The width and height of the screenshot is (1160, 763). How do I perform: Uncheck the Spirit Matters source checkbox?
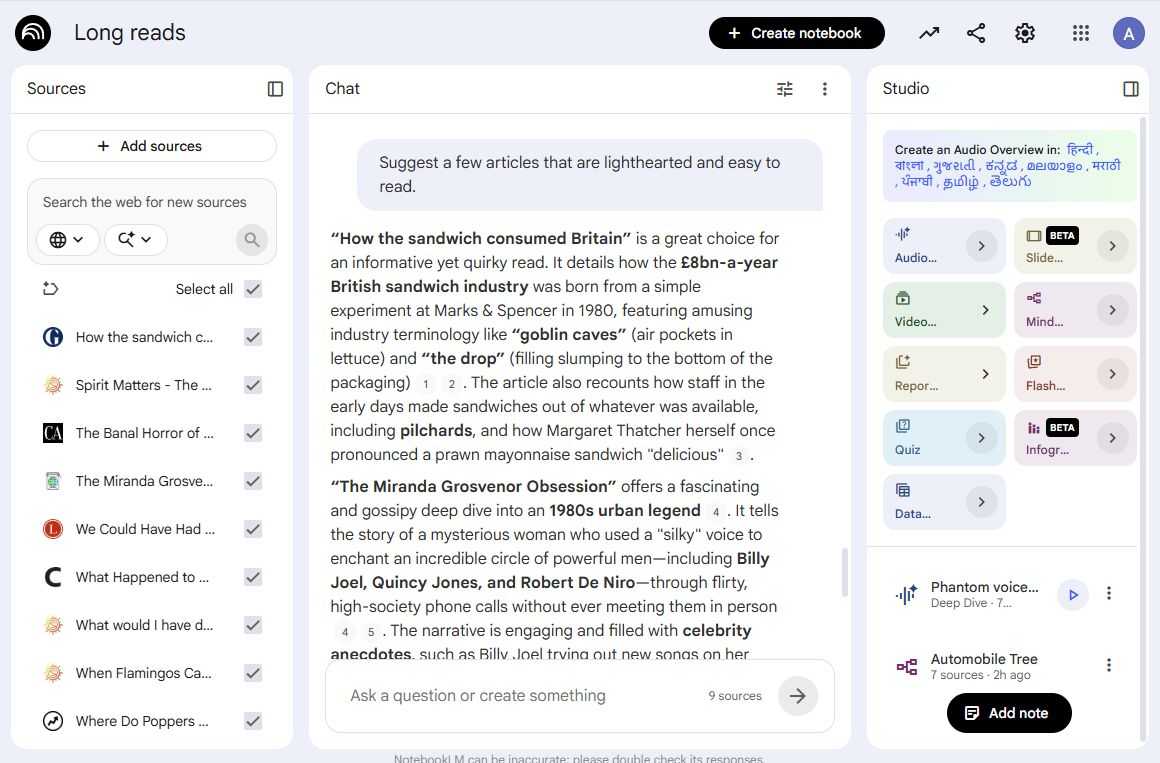253,385
